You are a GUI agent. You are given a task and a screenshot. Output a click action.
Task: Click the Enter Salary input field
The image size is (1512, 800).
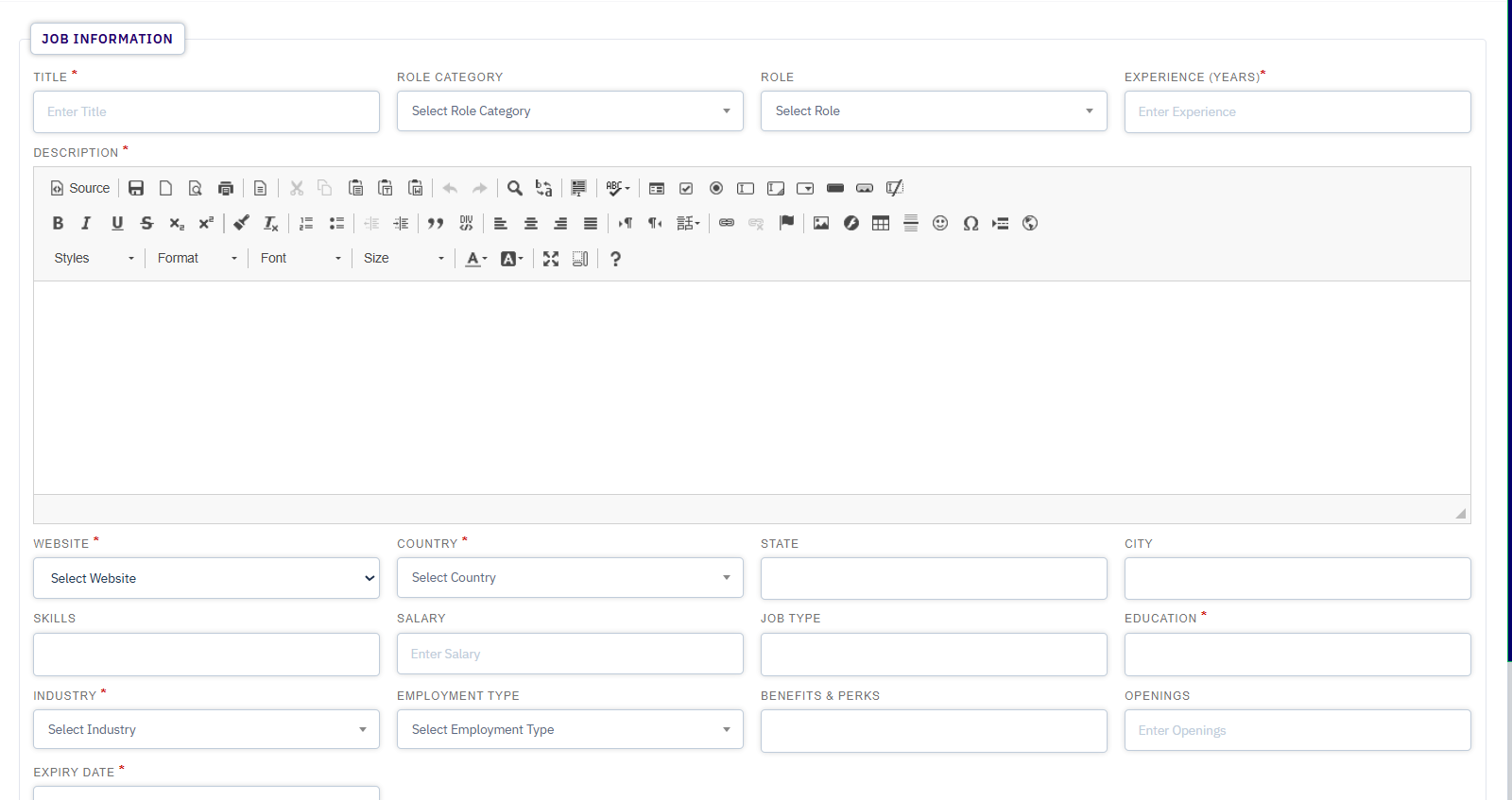(x=570, y=654)
